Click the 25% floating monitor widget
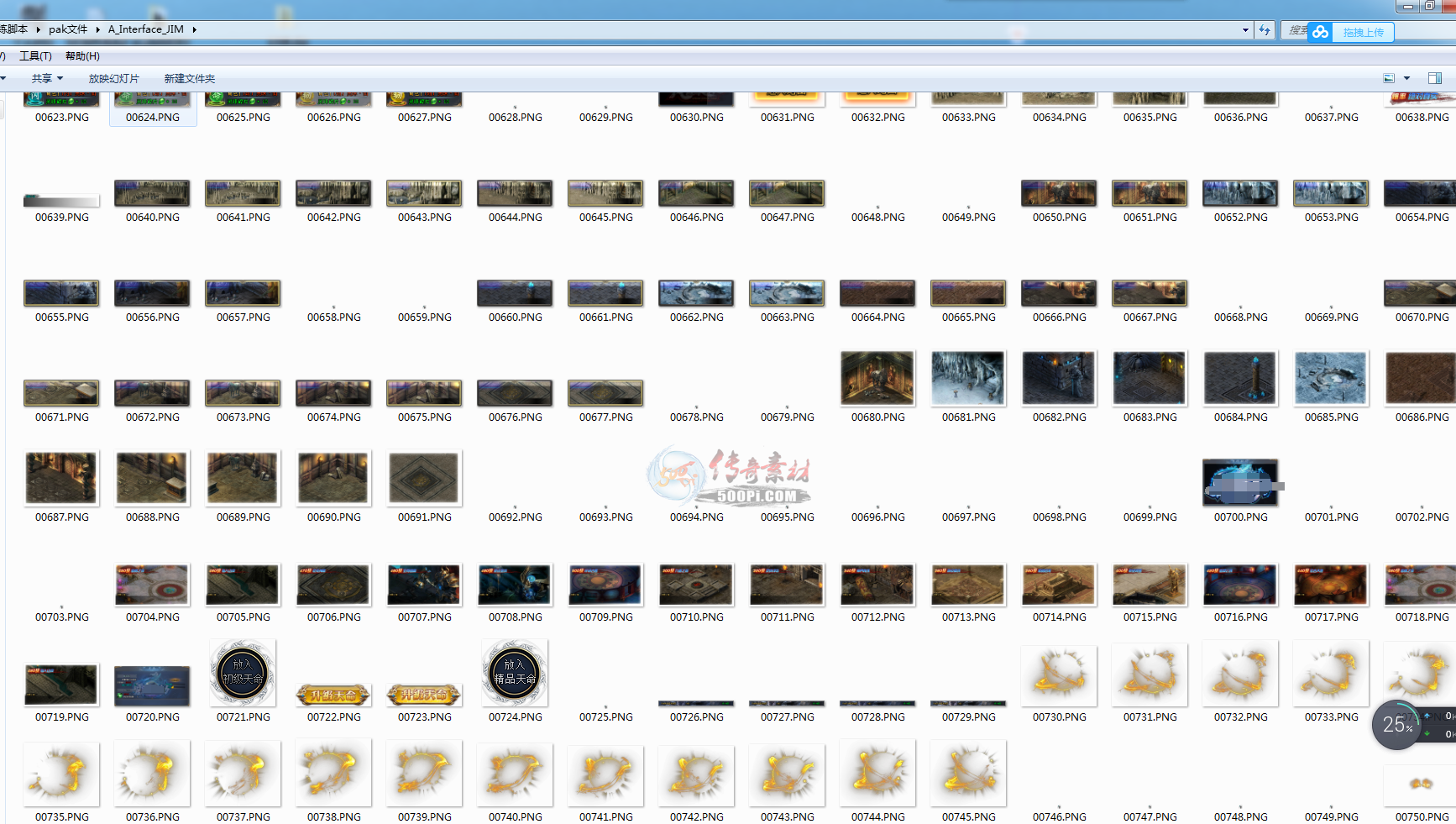The width and height of the screenshot is (1456, 824). (1397, 725)
